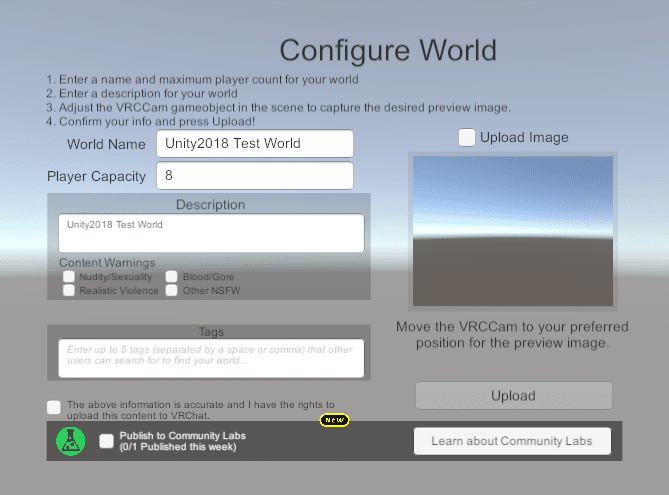Check the Realistic Violence warning box
The image size is (669, 495).
(69, 291)
